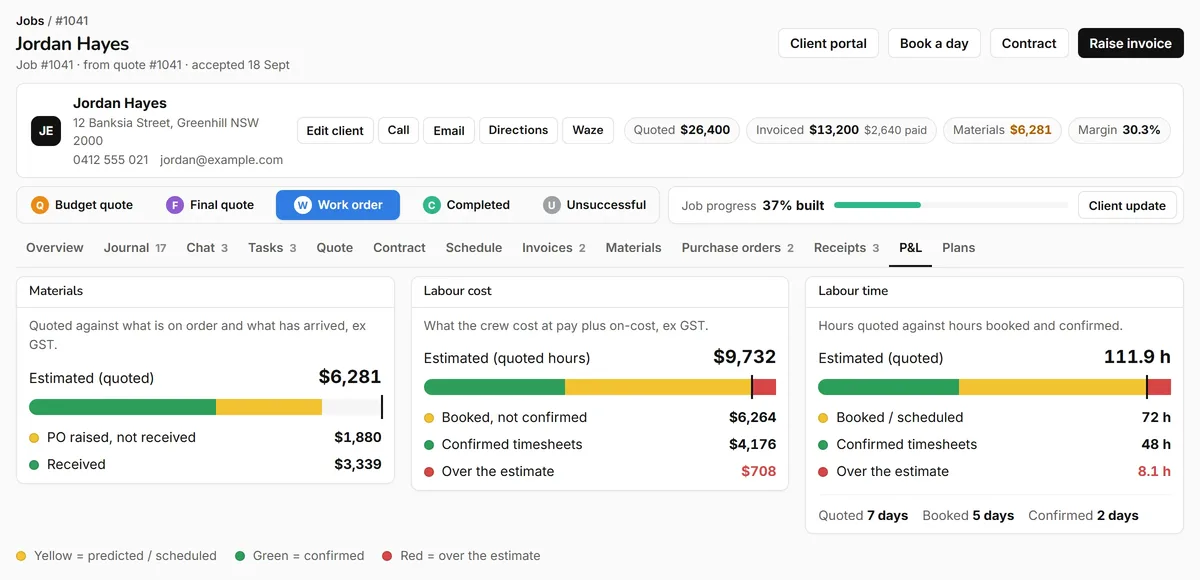1200x580 pixels.
Task: Click Edit client
Action: (x=335, y=131)
